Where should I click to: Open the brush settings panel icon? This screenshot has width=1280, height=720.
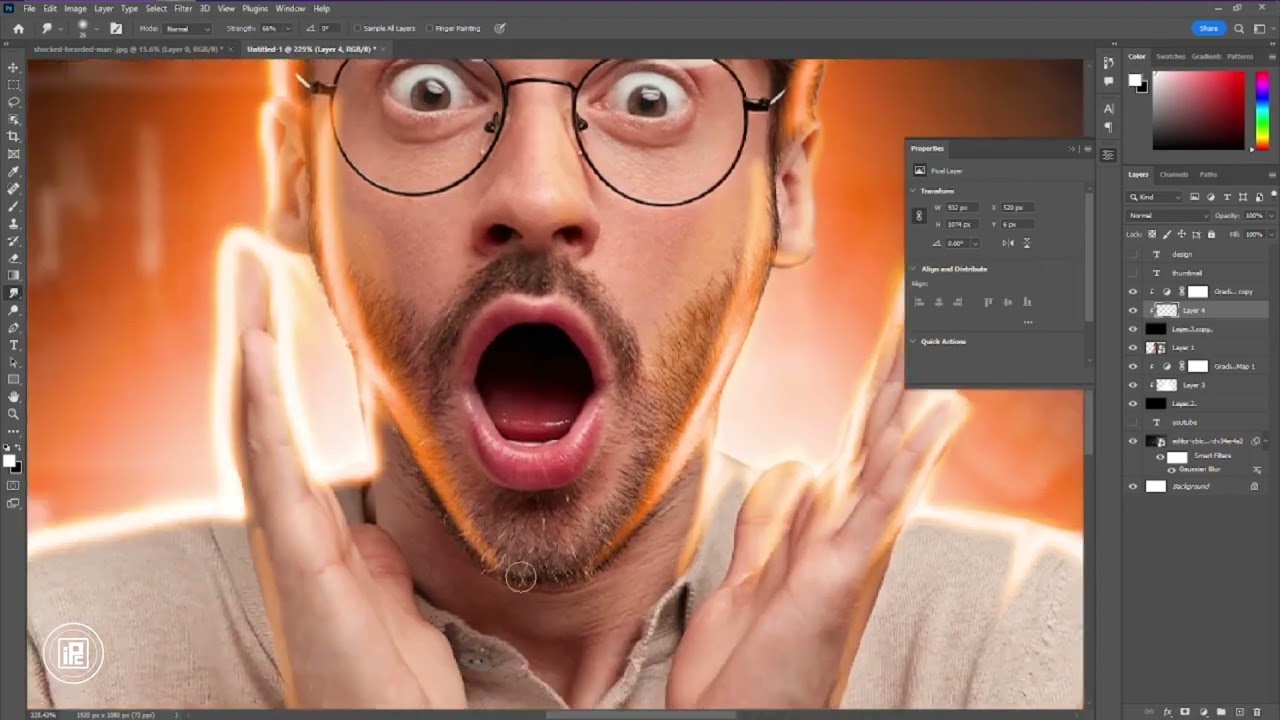116,28
